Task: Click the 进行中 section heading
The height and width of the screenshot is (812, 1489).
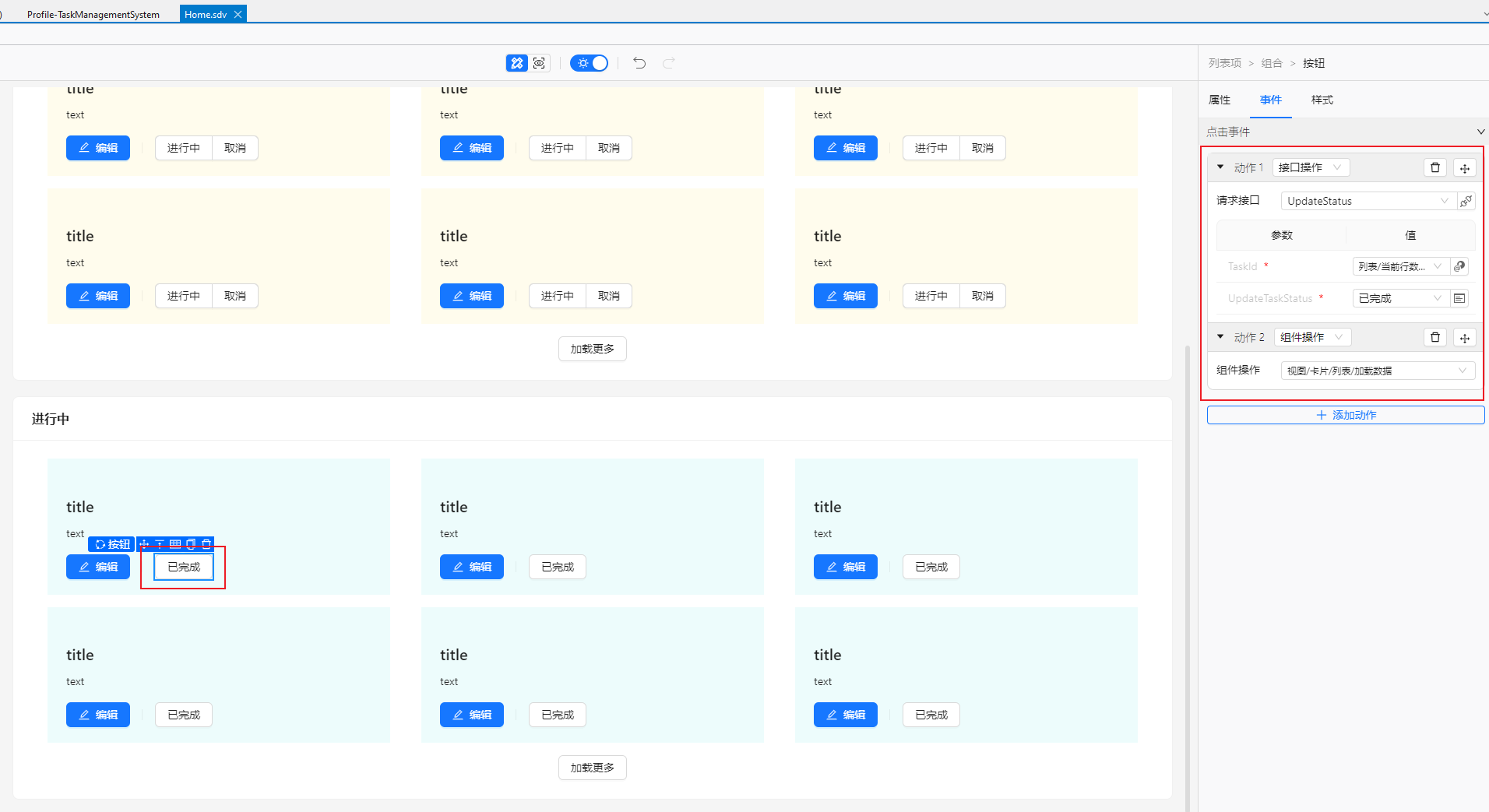Action: [51, 419]
